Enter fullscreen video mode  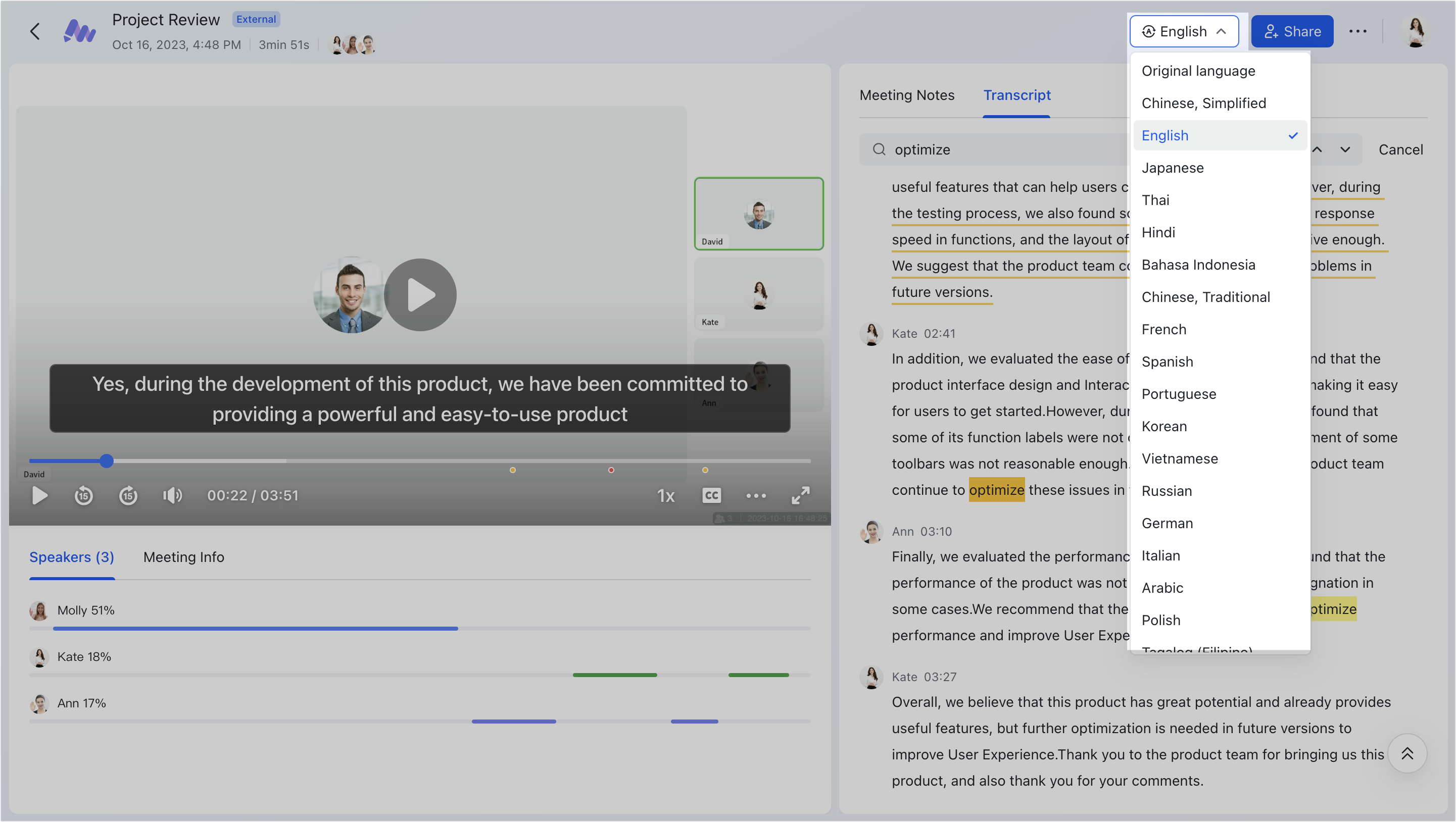[x=800, y=495]
